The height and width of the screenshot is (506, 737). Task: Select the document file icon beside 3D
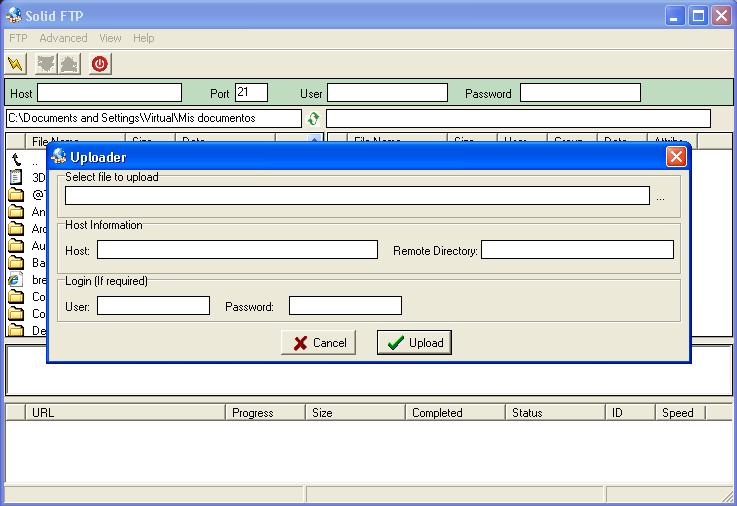pyautogui.click(x=16, y=177)
